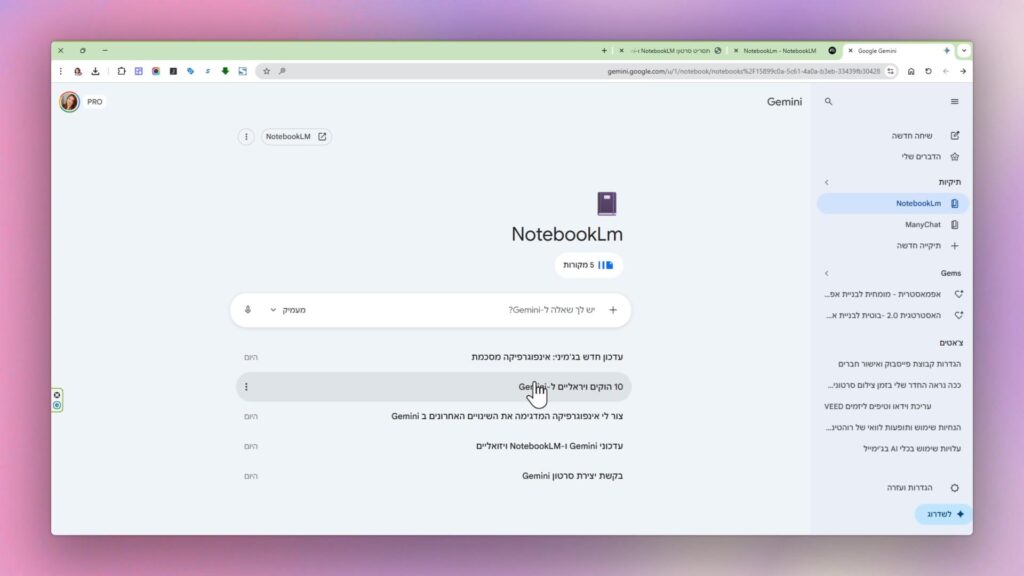Open the מעמיק model mode dropdown
1024x576 pixels.
(x=288, y=310)
